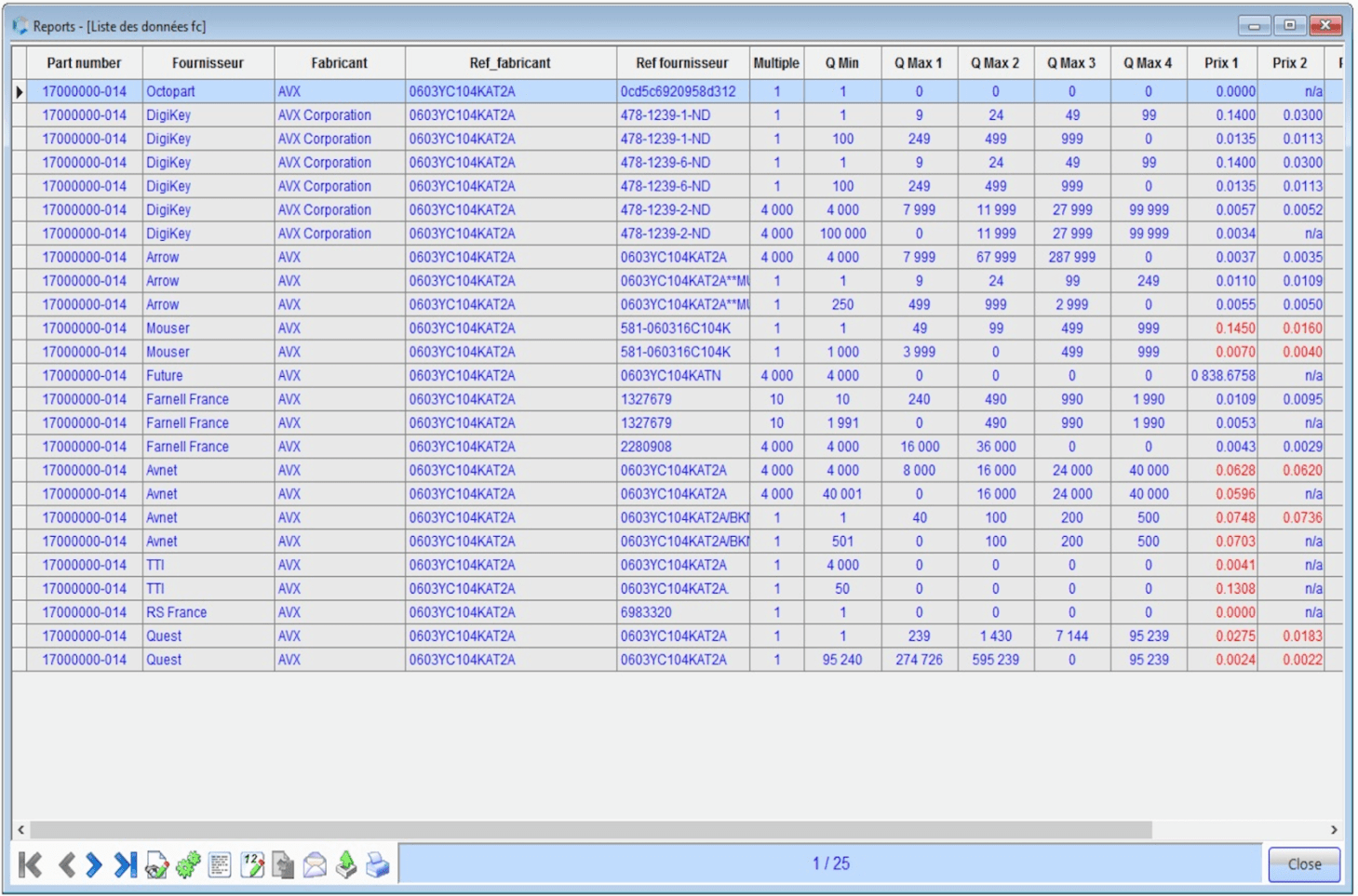This screenshot has width=1358, height=896.
Task: Click the 0.0160 Prix 2 cell
Action: point(1290,328)
